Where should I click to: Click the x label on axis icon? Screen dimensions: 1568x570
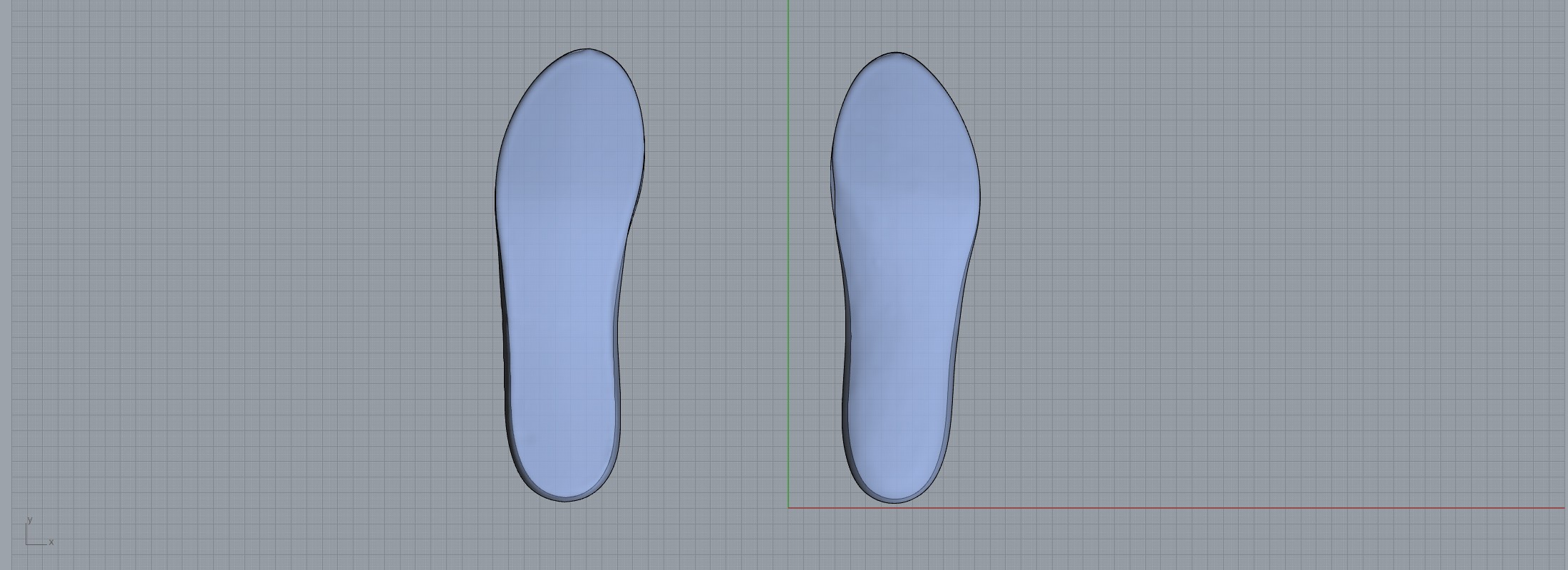click(x=51, y=542)
